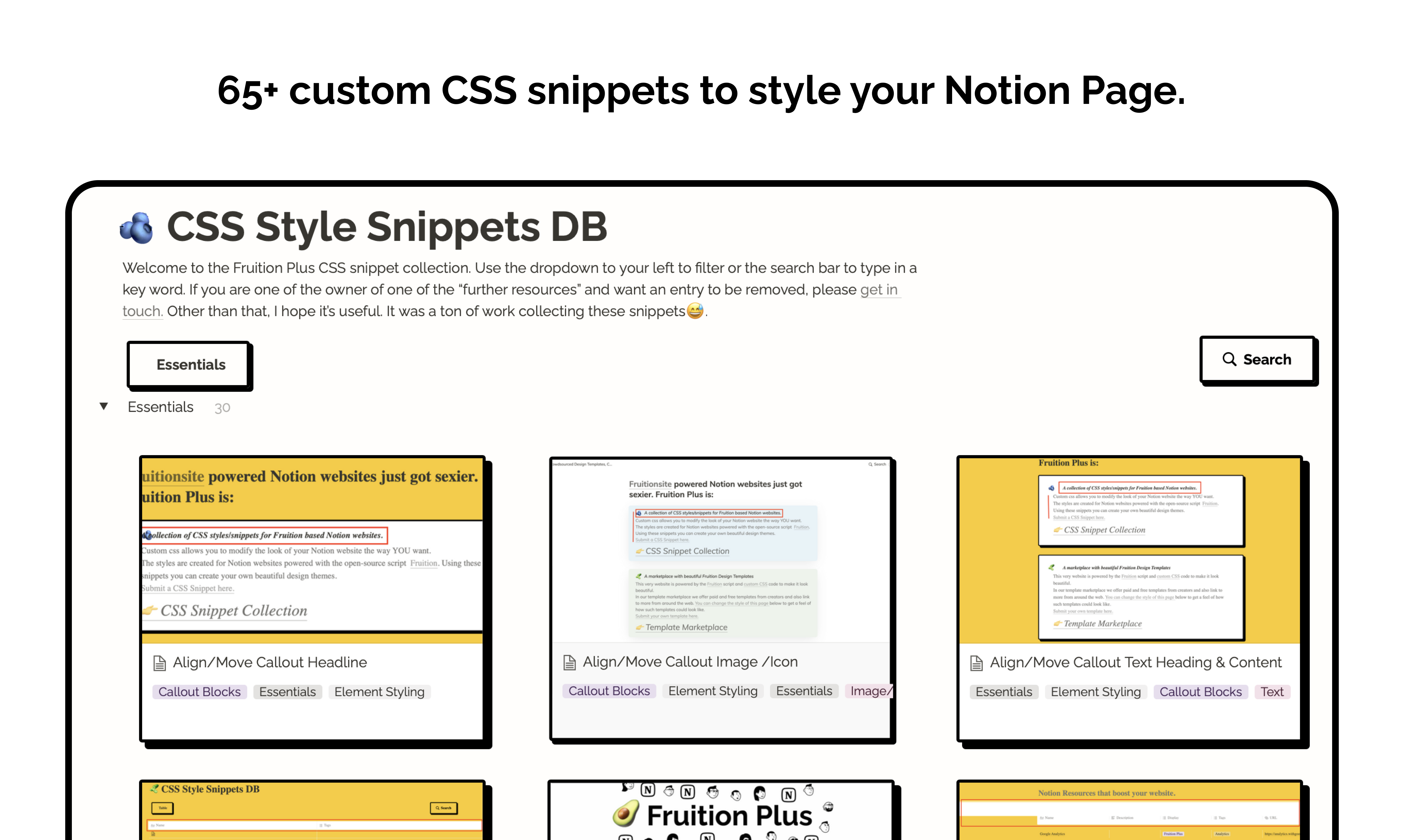Viewport: 1404px width, 840px height.
Task: Click the grinning sweat emoji in description
Action: point(695,311)
